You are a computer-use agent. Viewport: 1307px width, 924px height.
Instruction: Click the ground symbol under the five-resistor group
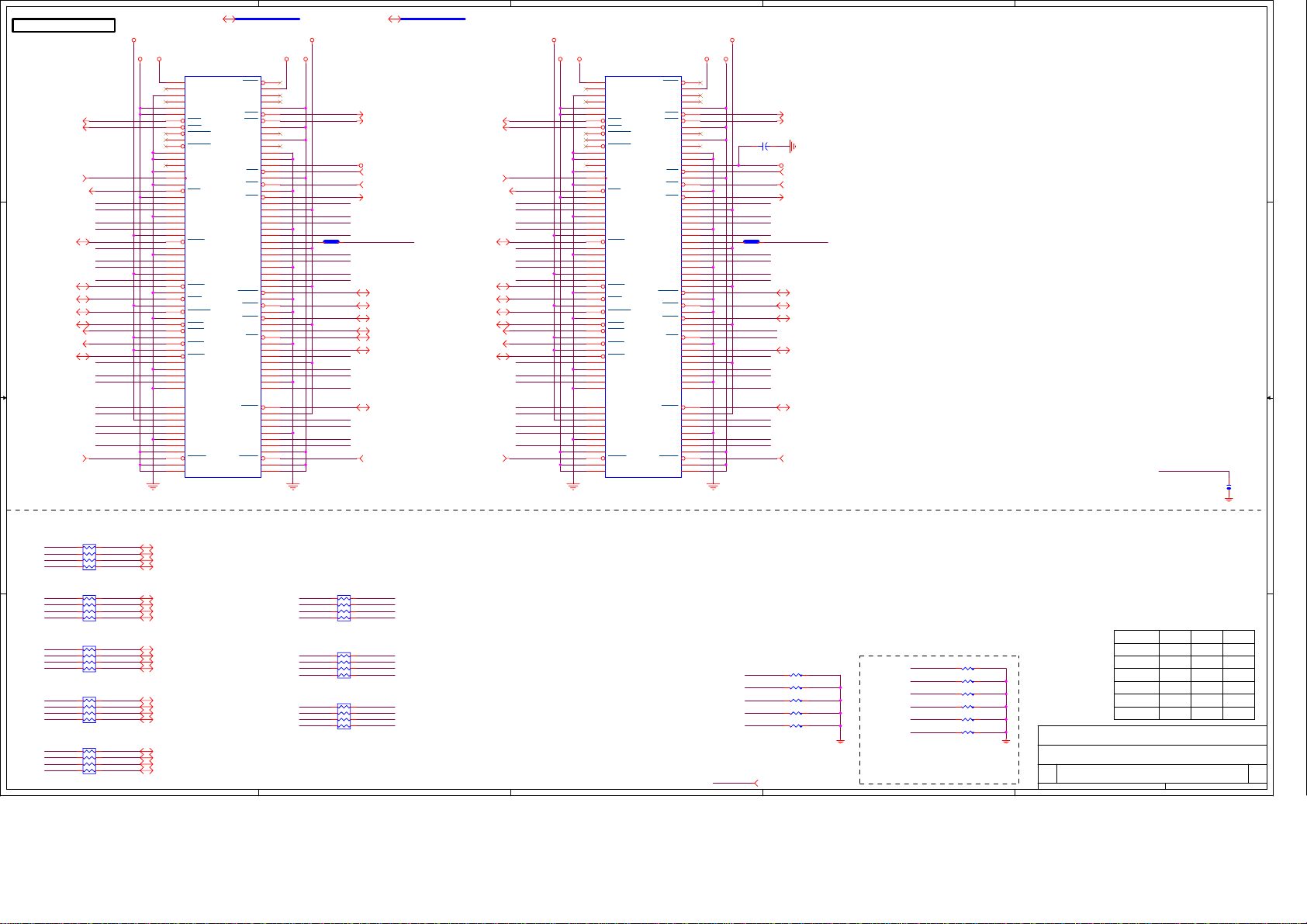(x=840, y=742)
